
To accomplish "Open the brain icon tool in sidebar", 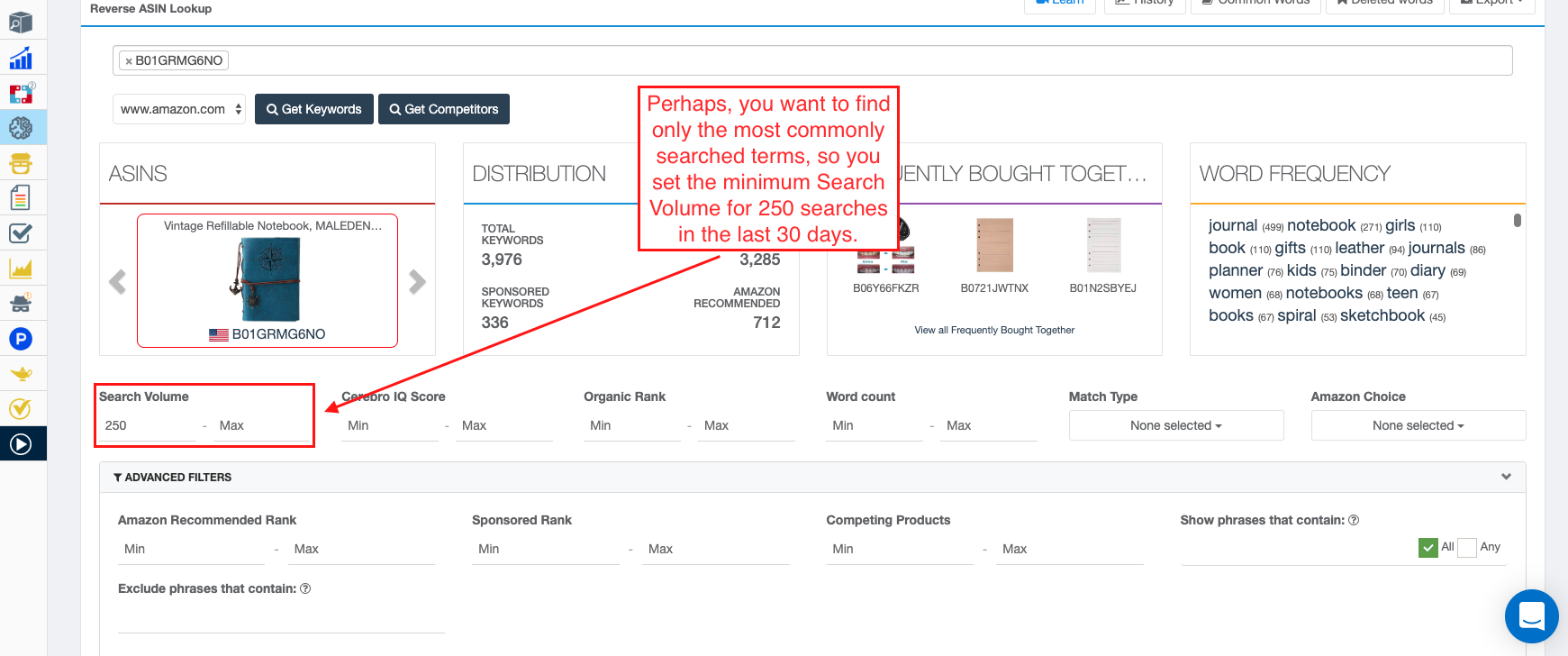I will [21, 128].
